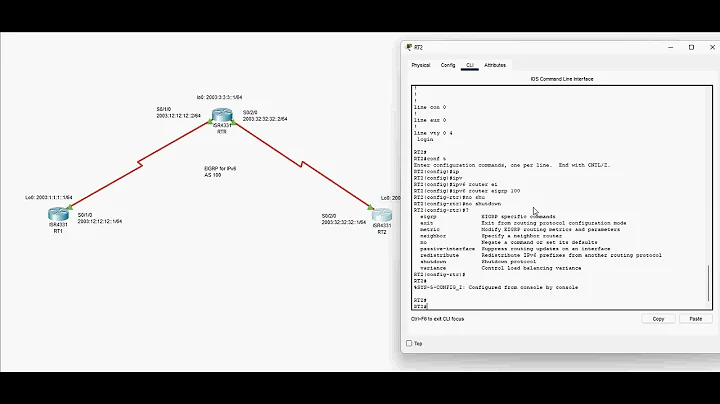Select the RT2 router icon
The height and width of the screenshot is (404, 720).
pyautogui.click(x=382, y=215)
